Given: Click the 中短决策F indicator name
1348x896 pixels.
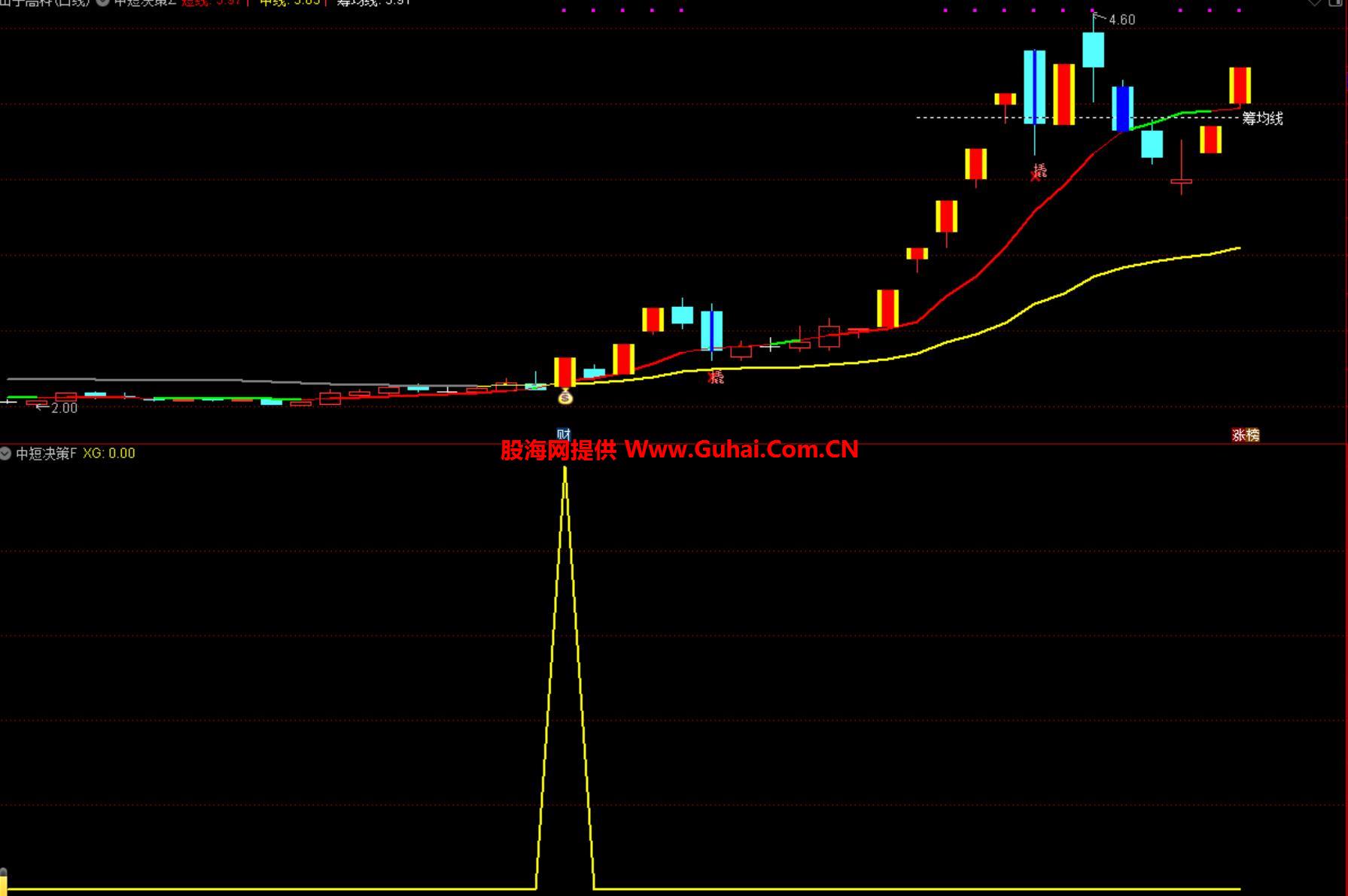Looking at the screenshot, I should pos(46,454).
